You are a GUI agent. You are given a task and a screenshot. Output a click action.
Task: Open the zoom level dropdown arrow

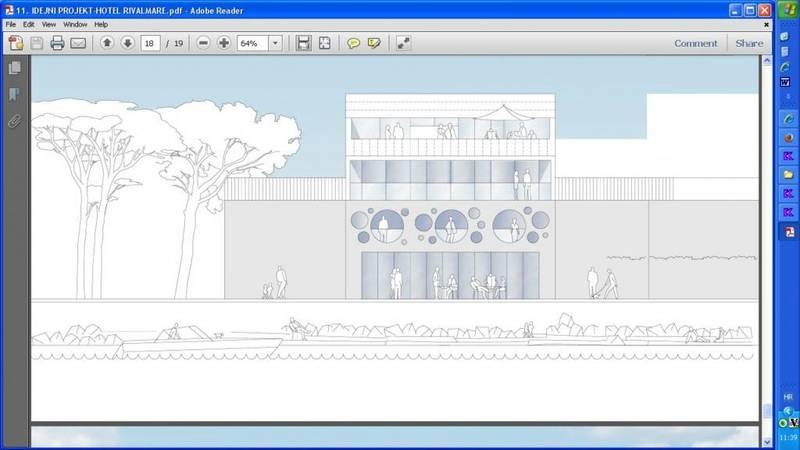click(x=275, y=43)
